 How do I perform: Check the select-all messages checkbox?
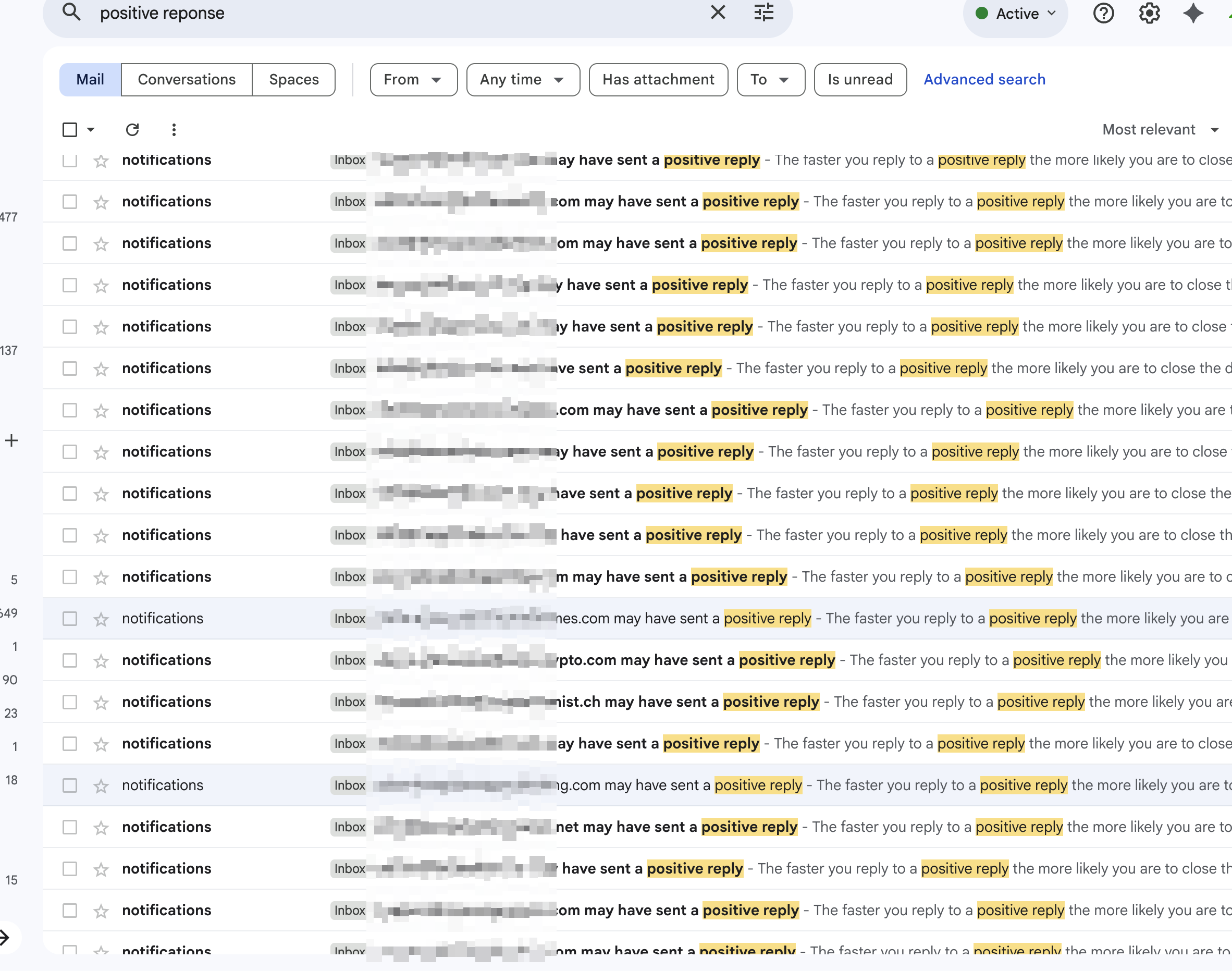click(x=69, y=130)
